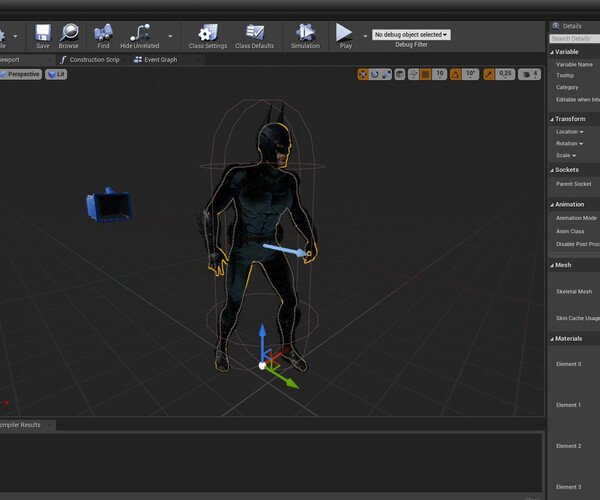Click the Details panel magnifier icon

[556, 26]
